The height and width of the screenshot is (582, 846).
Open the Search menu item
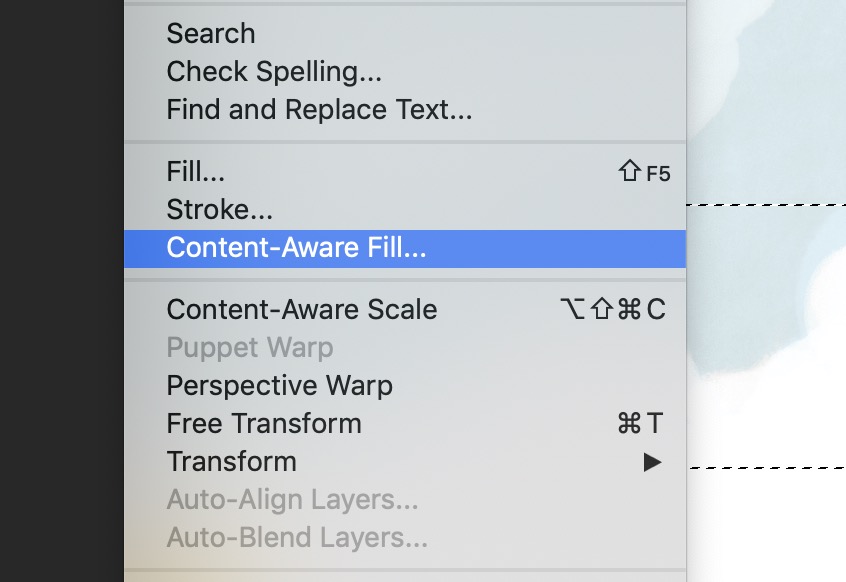click(405, 33)
